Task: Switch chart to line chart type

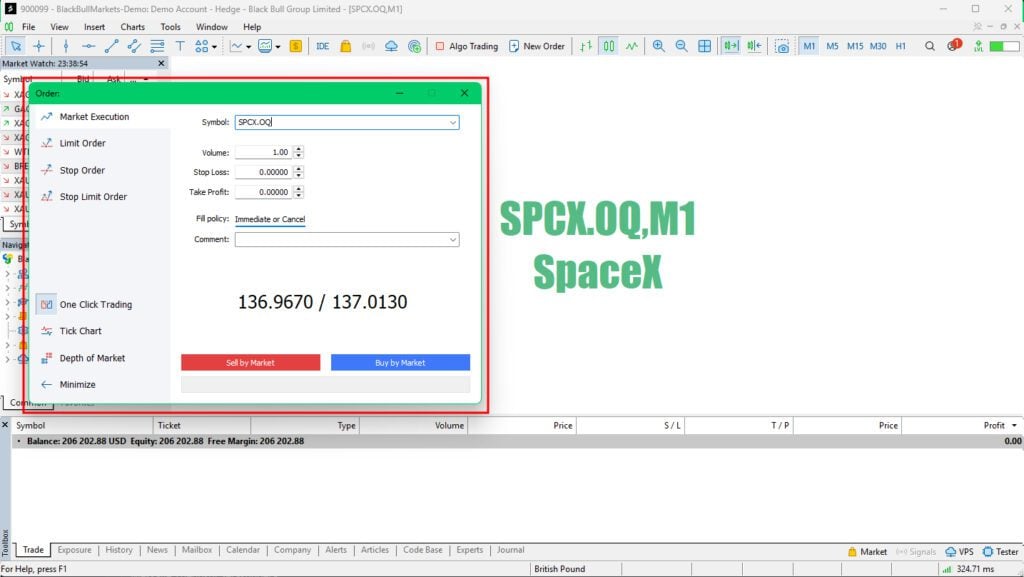Action: click(x=632, y=46)
